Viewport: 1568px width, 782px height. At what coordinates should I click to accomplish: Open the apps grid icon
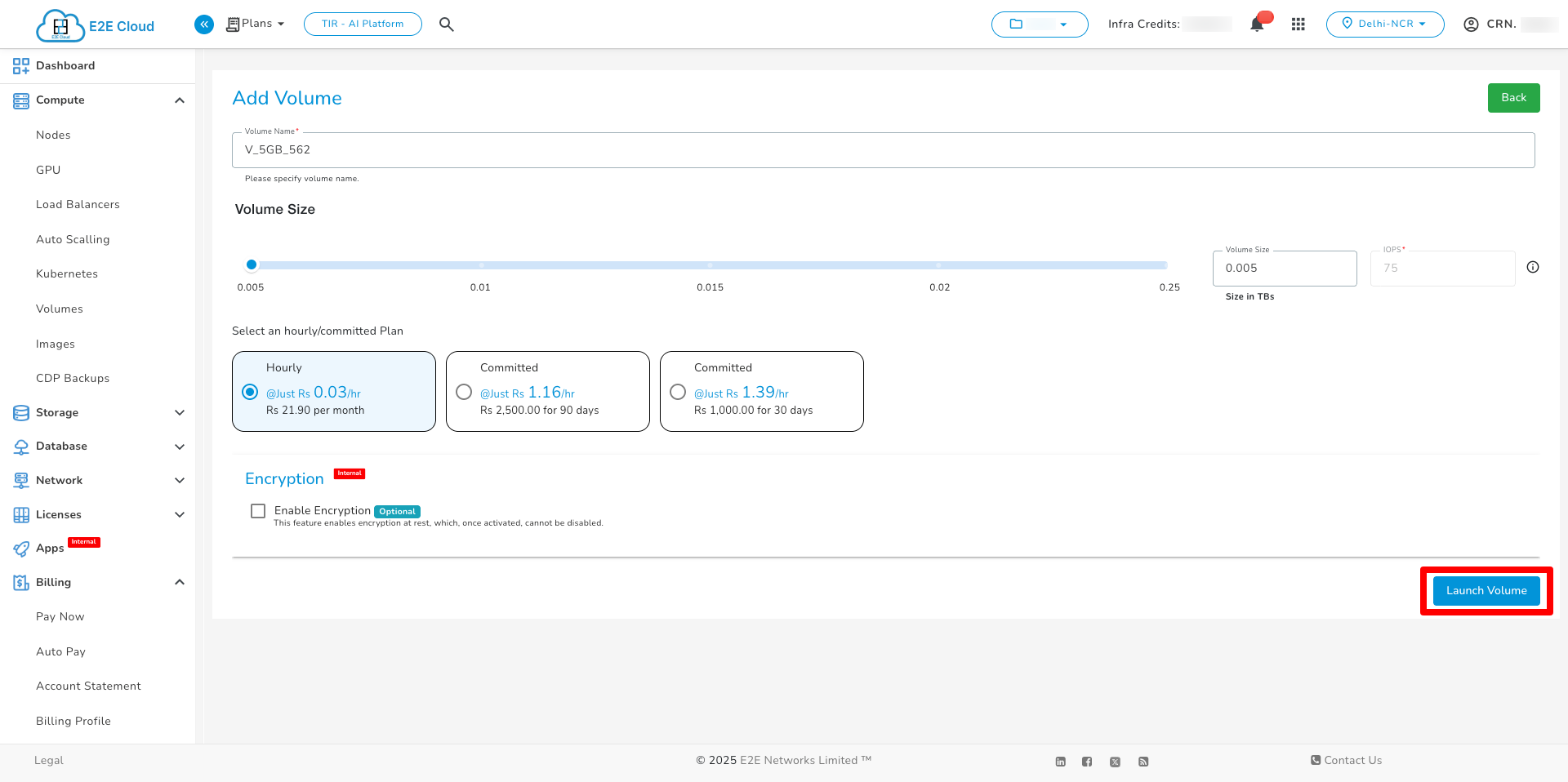tap(1298, 24)
